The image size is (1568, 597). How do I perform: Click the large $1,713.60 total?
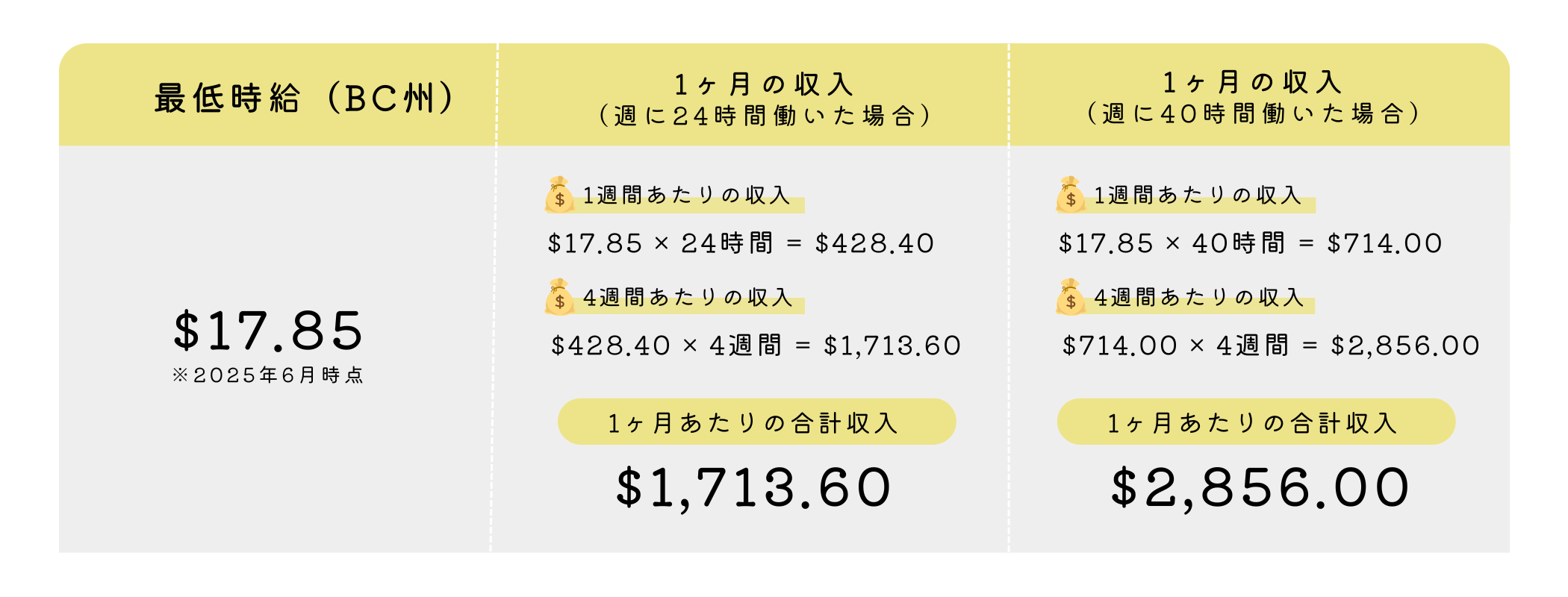753,488
